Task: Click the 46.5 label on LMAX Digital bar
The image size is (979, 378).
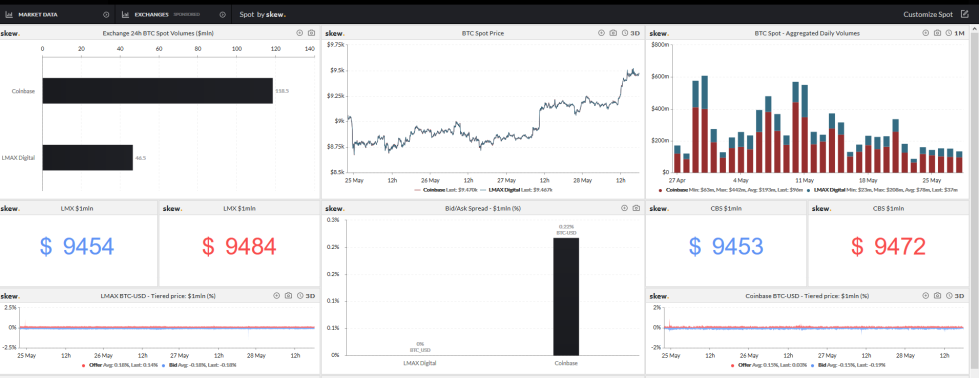Action: 140,158
